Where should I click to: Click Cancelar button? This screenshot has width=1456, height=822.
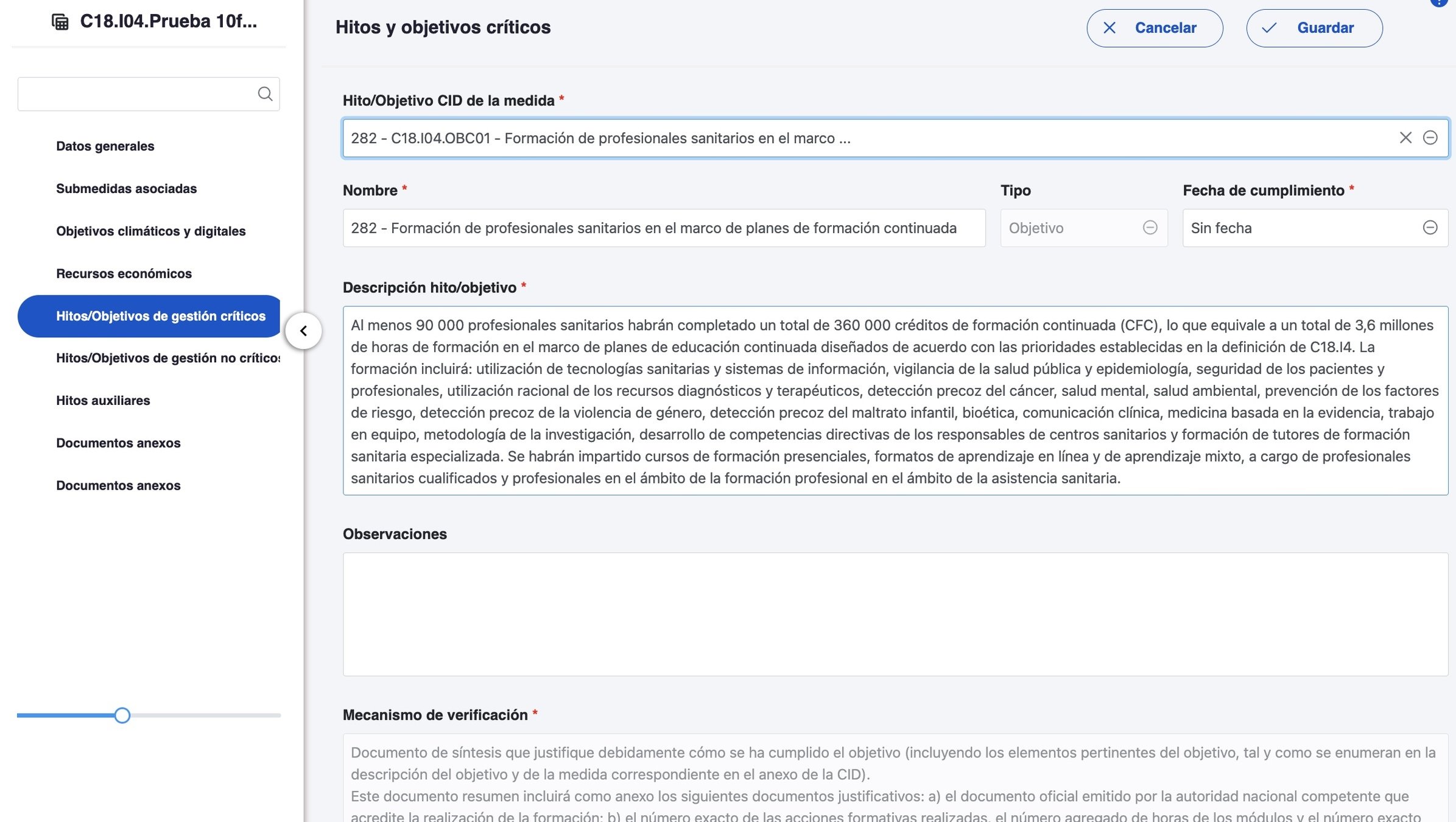click(x=1155, y=28)
